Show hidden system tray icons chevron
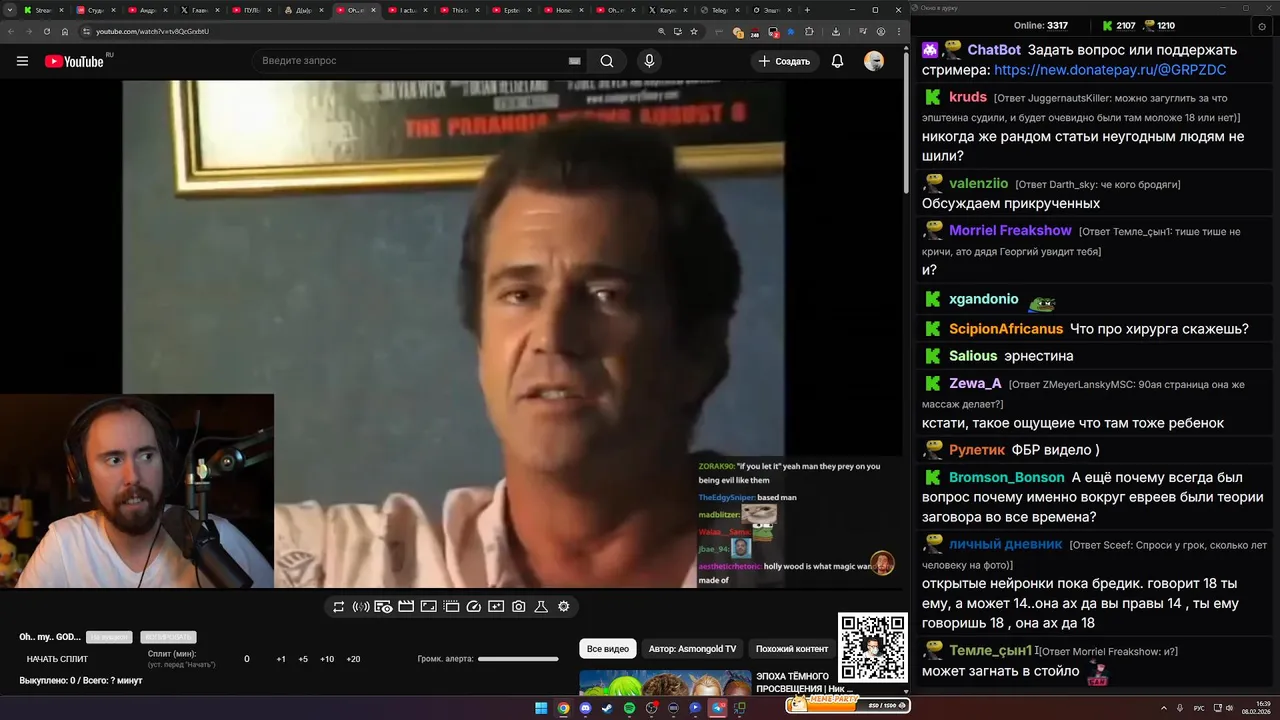 [1164, 708]
